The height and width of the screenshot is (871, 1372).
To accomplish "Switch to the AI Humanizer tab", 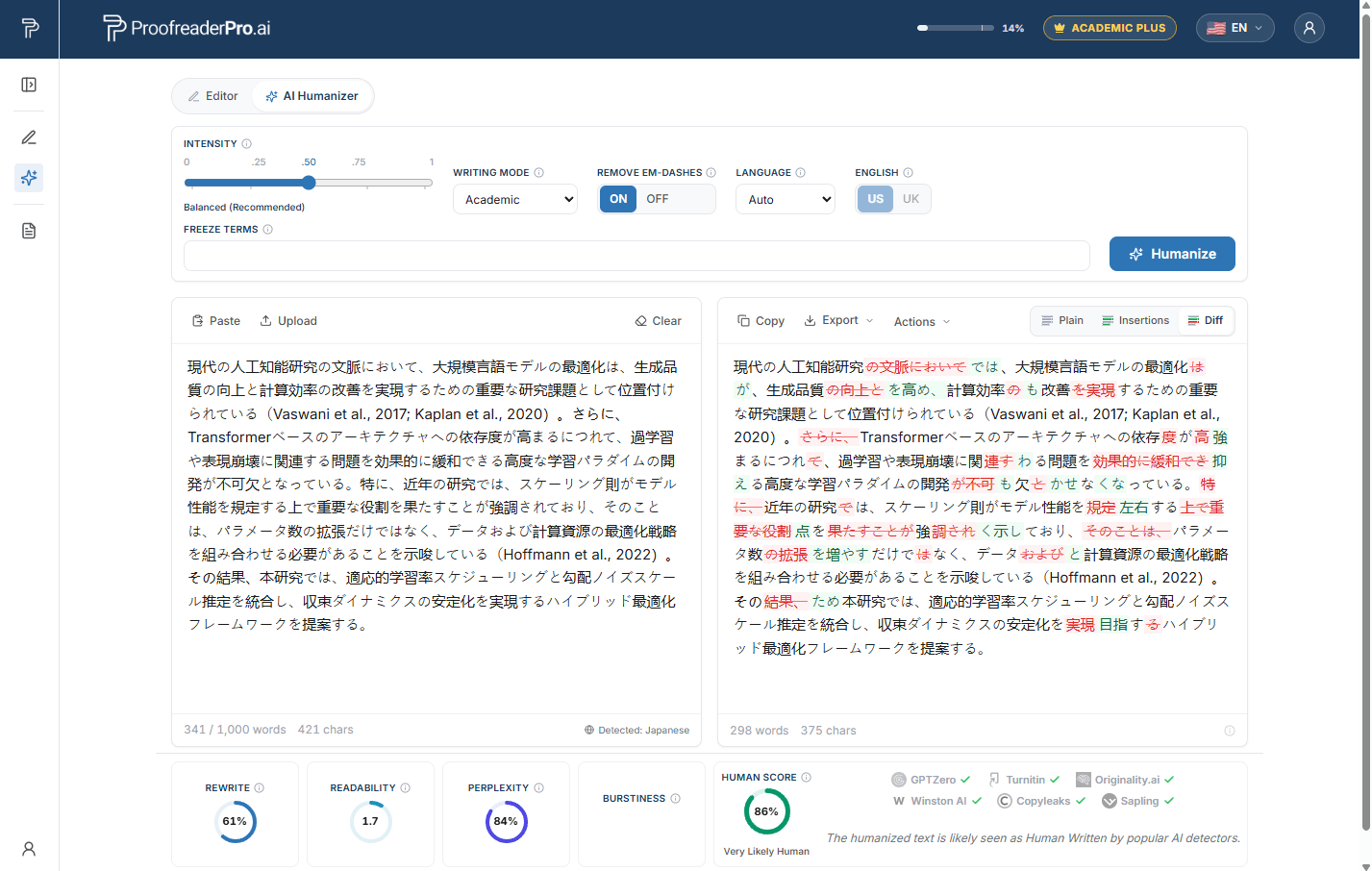I will 312,96.
